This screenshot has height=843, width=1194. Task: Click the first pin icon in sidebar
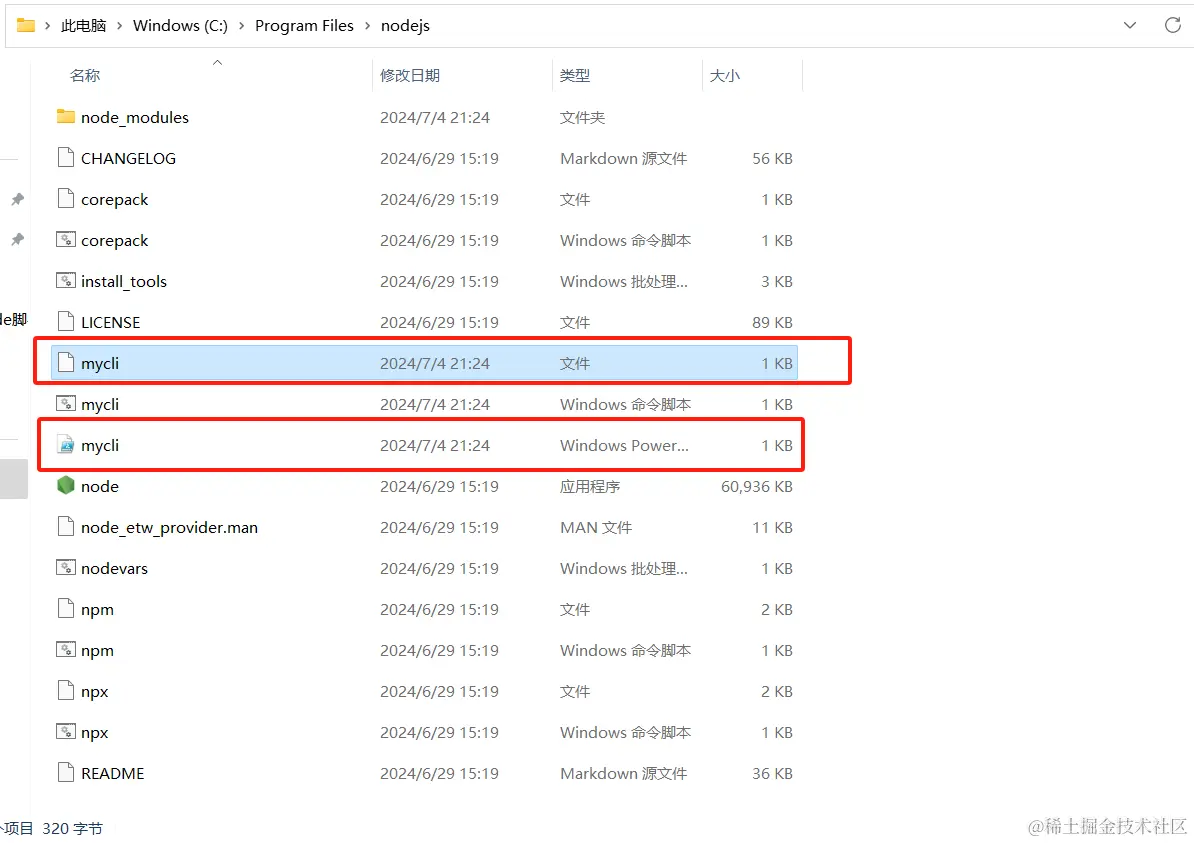18,199
